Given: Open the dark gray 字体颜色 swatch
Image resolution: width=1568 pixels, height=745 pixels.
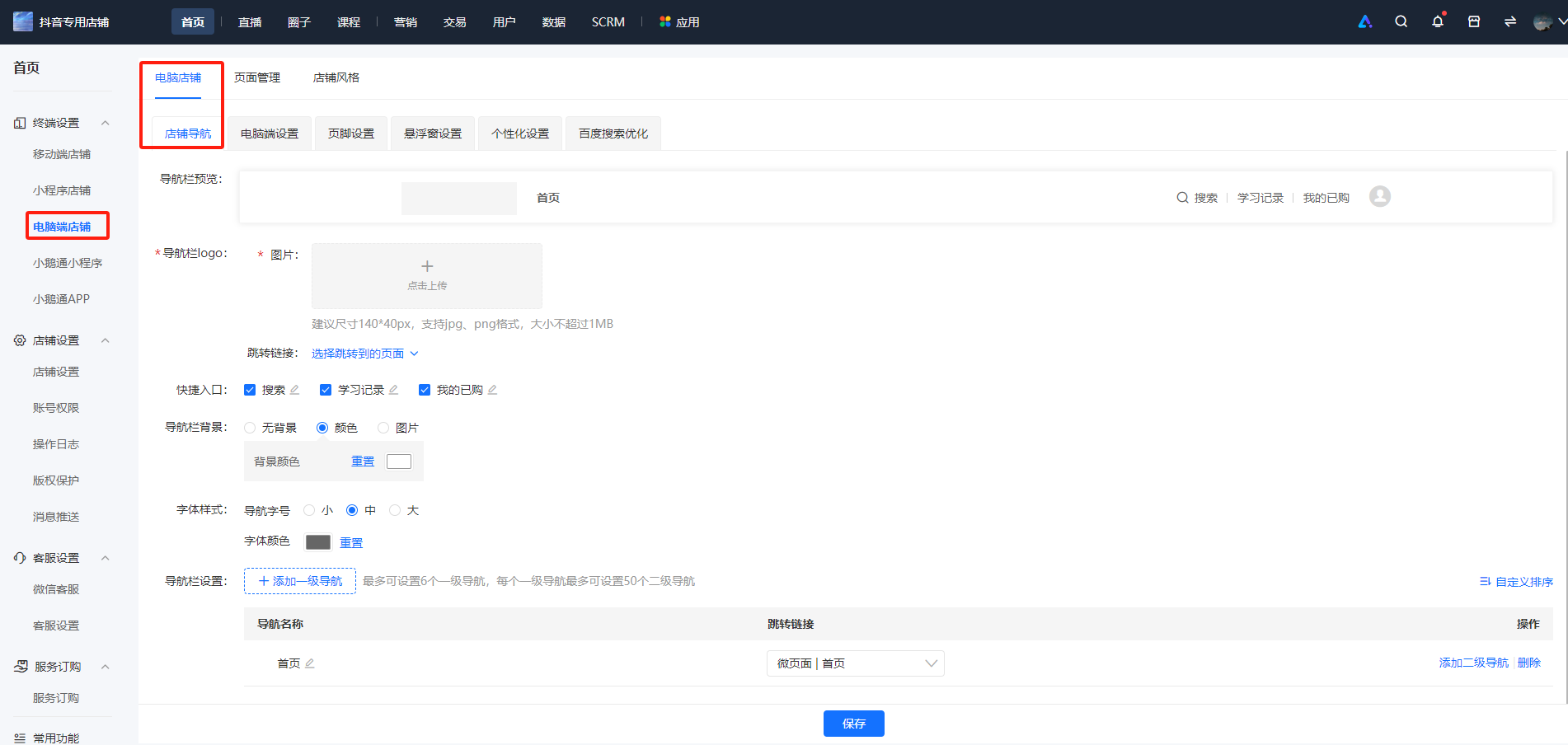Looking at the screenshot, I should pos(318,542).
